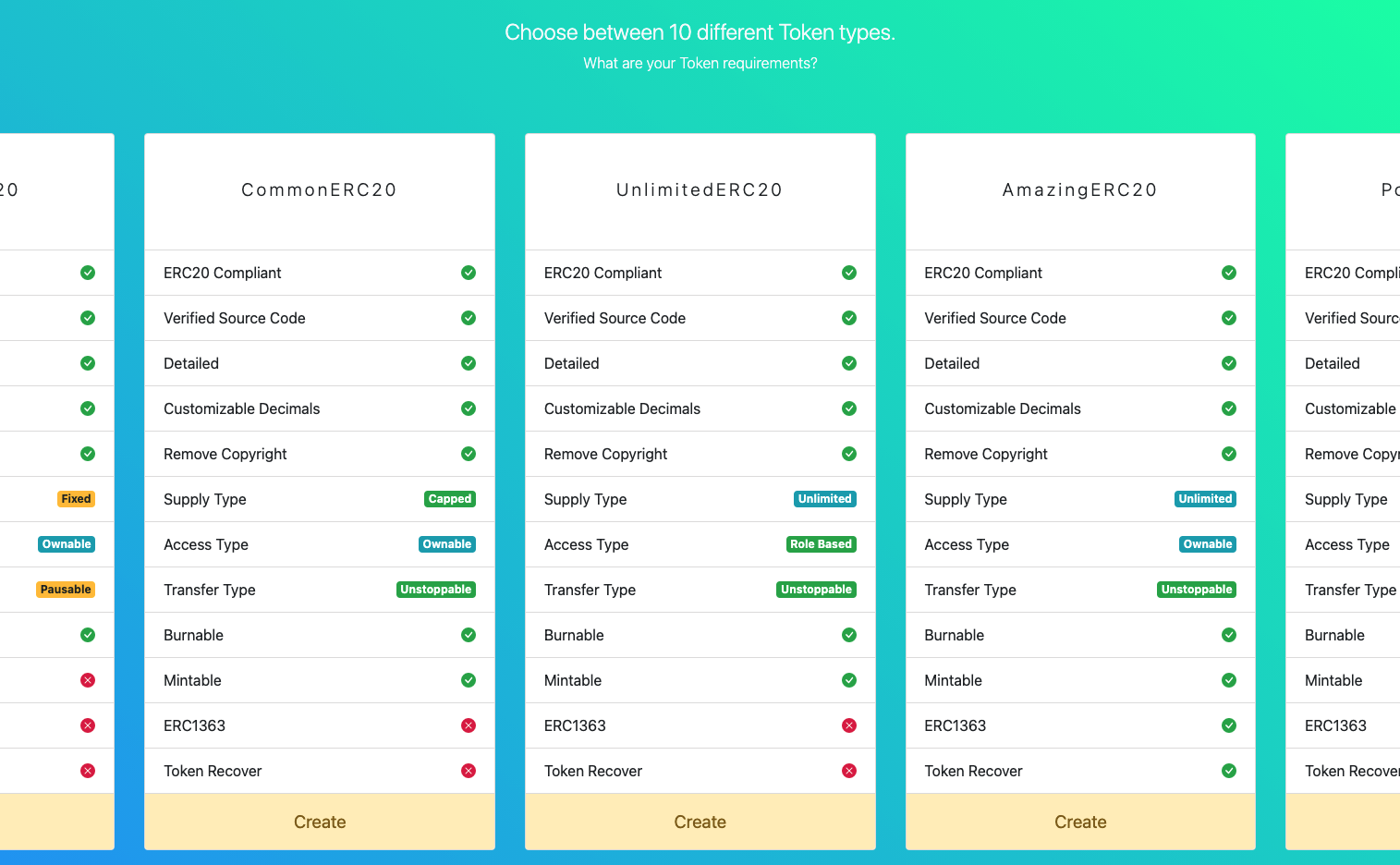This screenshot has height=865, width=1400.
Task: Select the AmazingERC20 card title
Action: click(x=1080, y=190)
